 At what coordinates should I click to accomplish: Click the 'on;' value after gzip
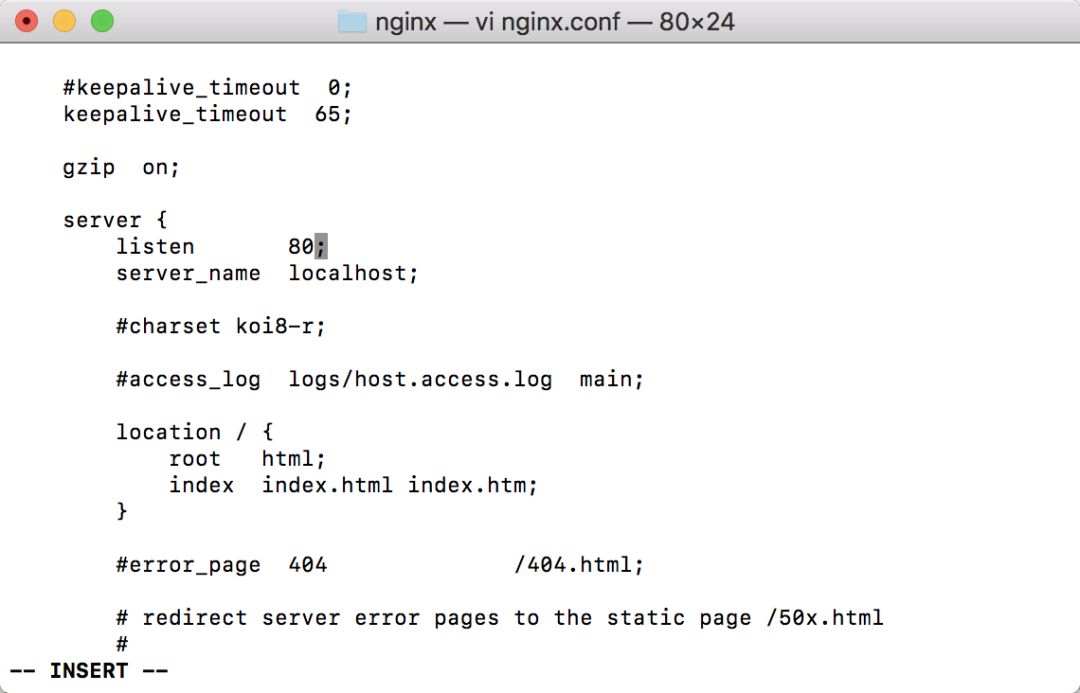(x=160, y=167)
